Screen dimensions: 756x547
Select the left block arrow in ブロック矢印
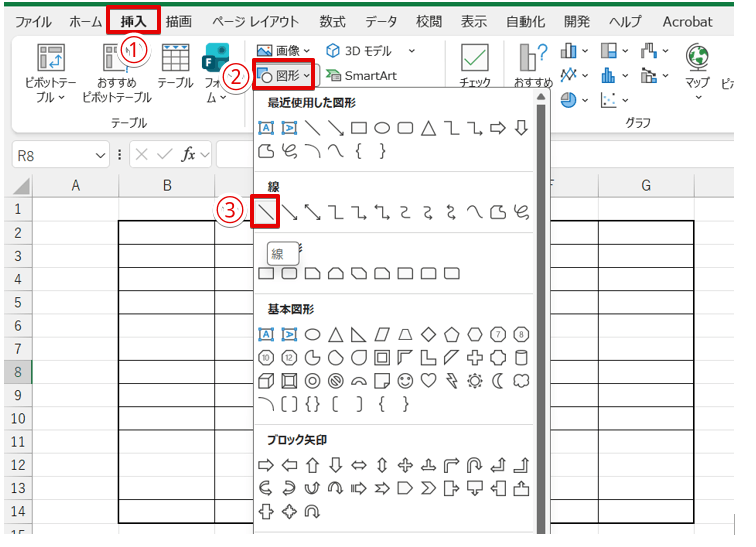[x=289, y=465]
